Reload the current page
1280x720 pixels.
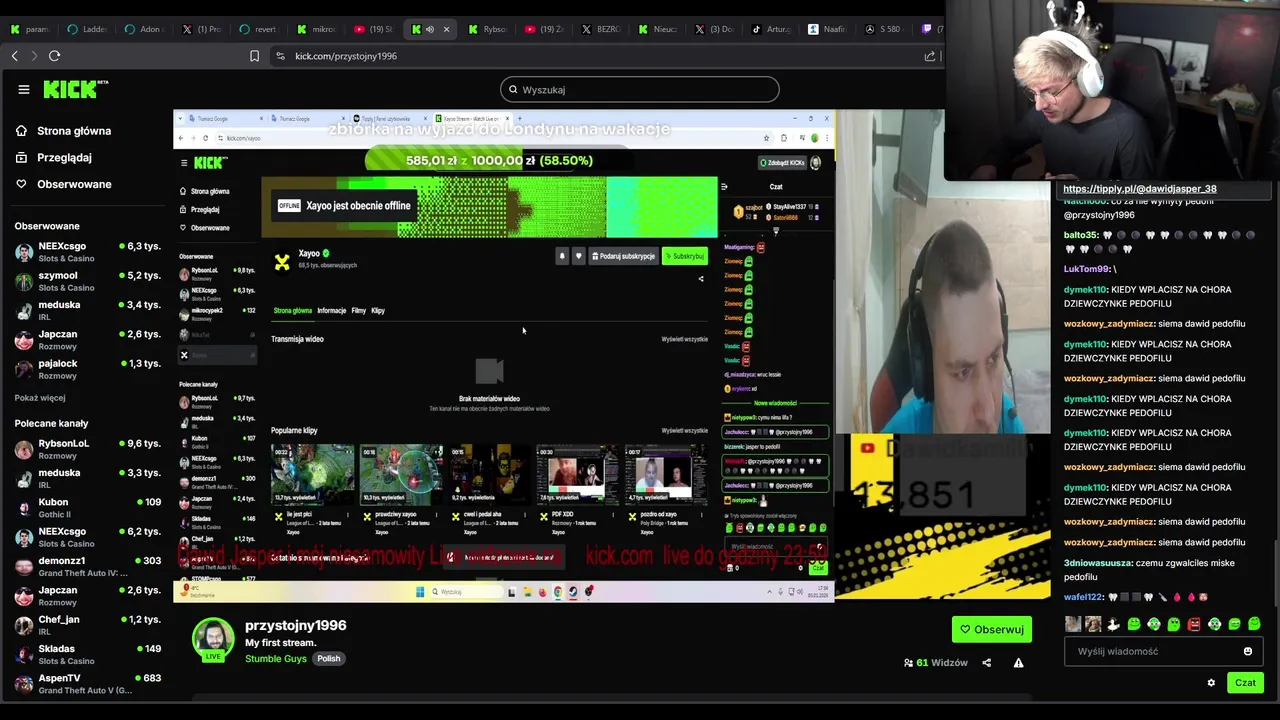[x=55, y=56]
